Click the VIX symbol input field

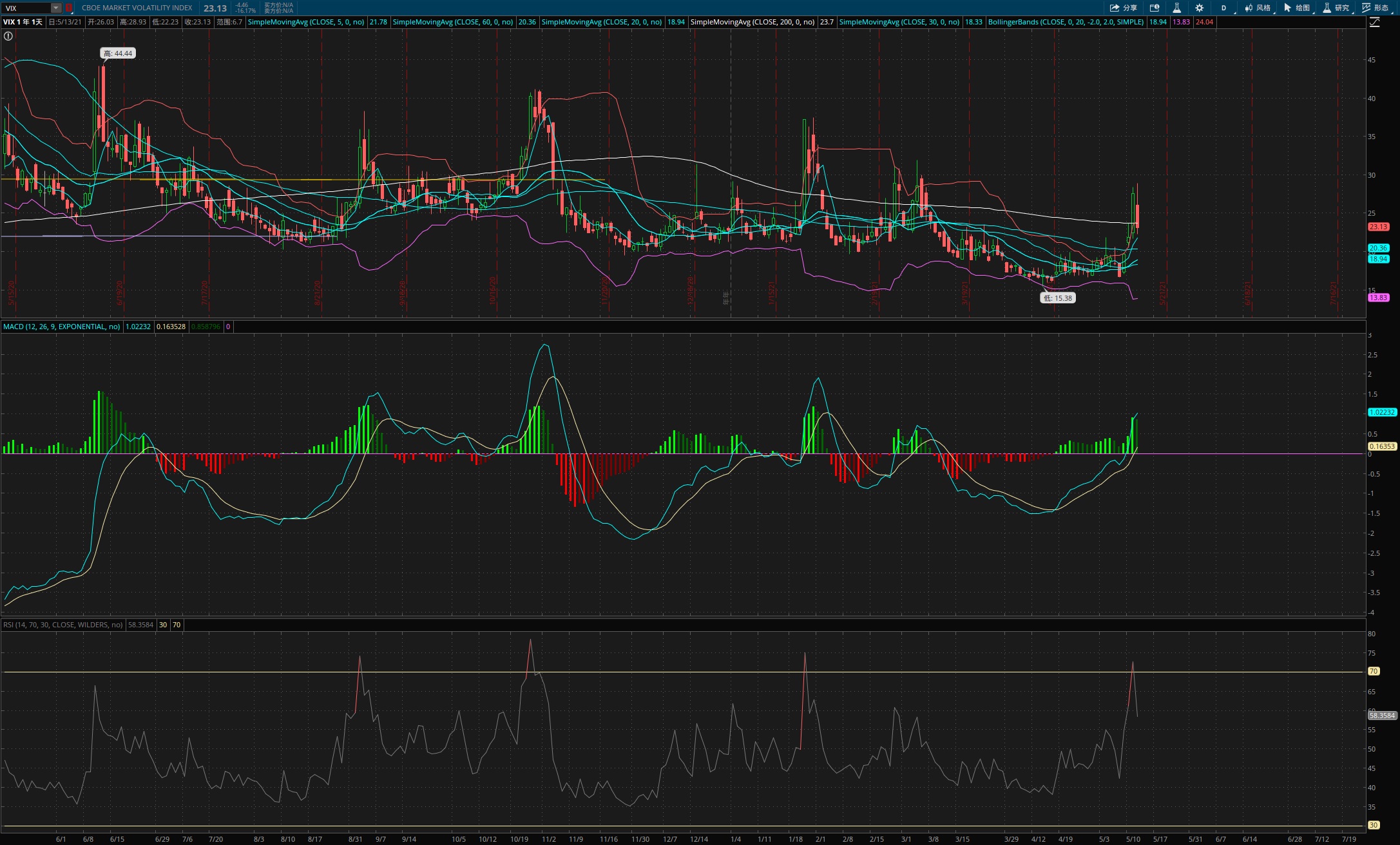point(26,8)
